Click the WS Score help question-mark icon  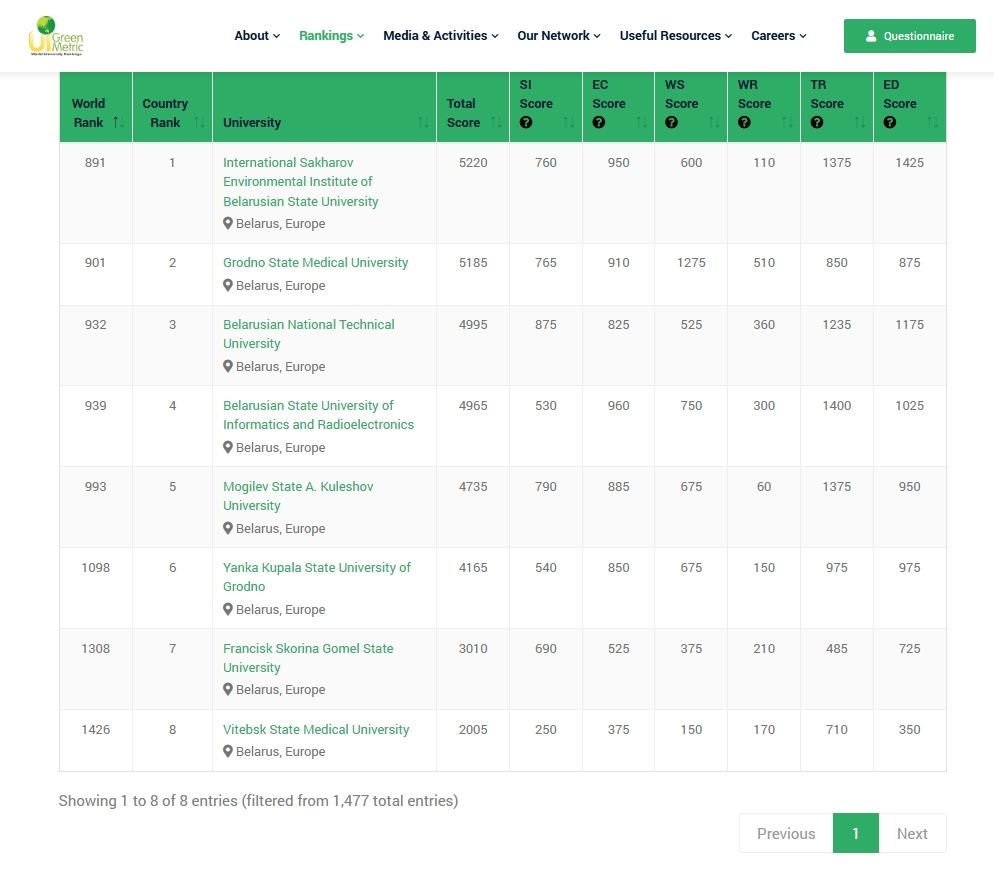pos(671,123)
